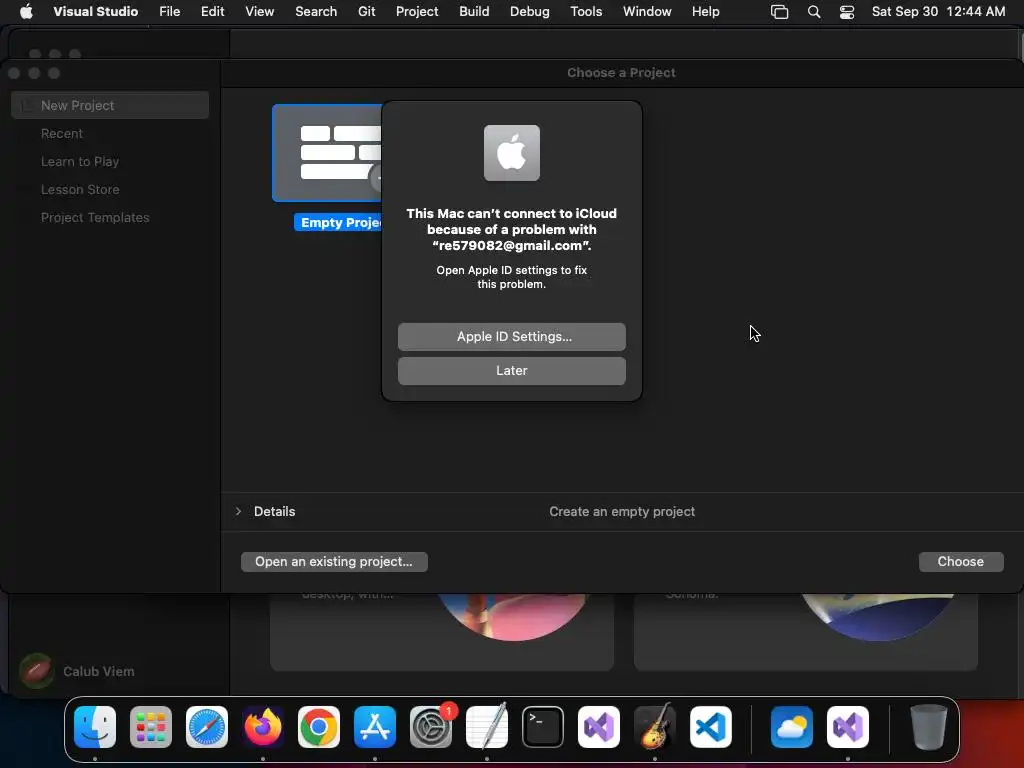Open Launchpad from the Dock
This screenshot has height=768, width=1024.
[151, 727]
